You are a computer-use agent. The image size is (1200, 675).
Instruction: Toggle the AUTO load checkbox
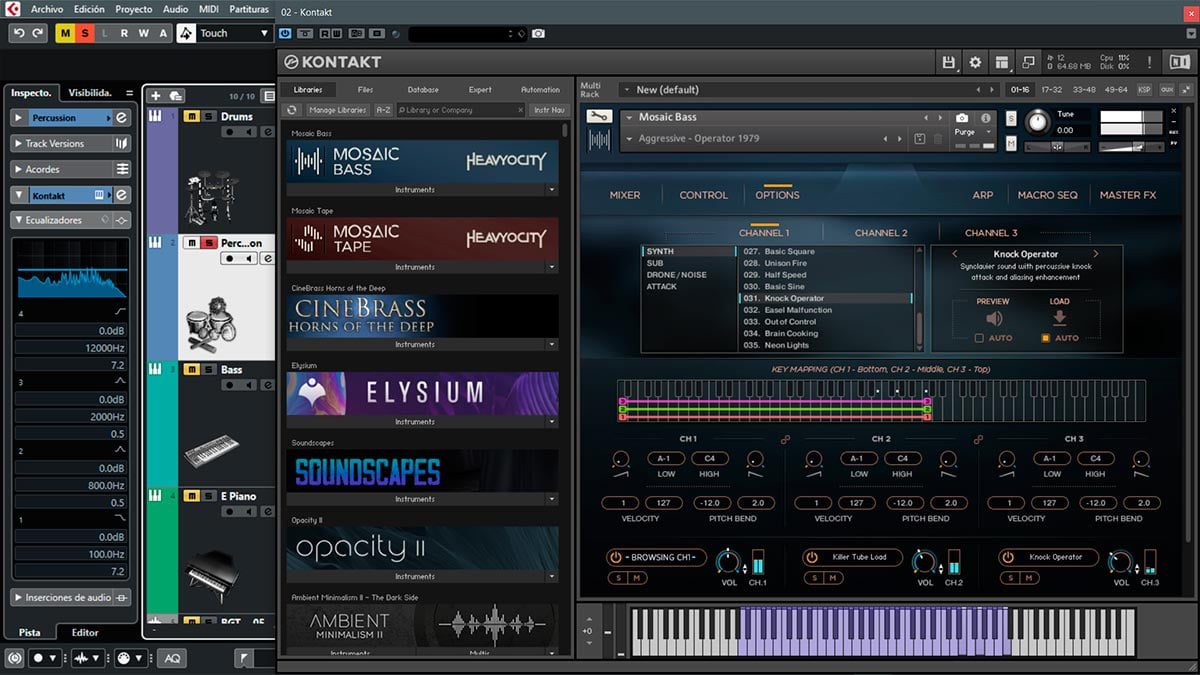pos(1046,338)
